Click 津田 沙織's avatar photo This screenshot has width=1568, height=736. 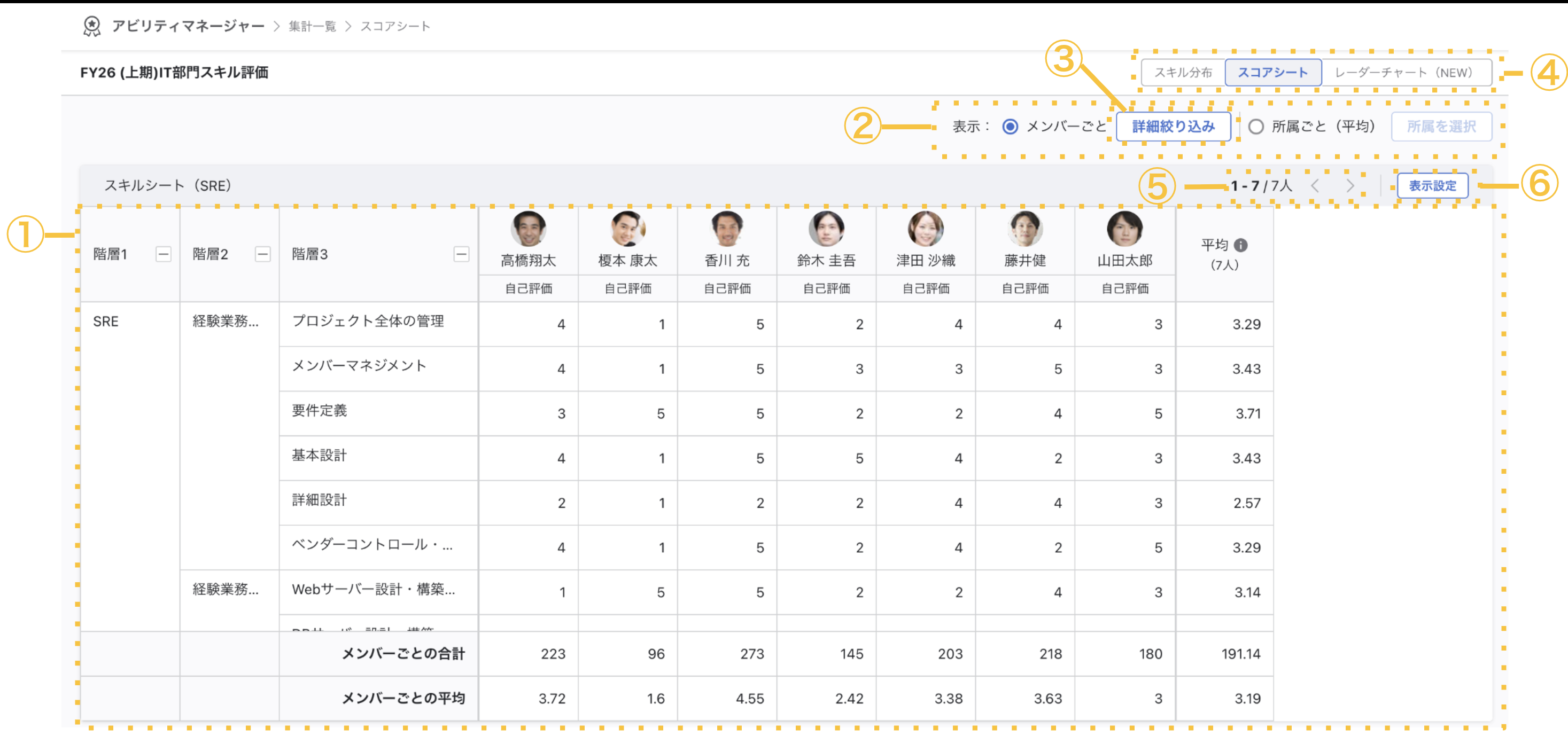click(925, 229)
